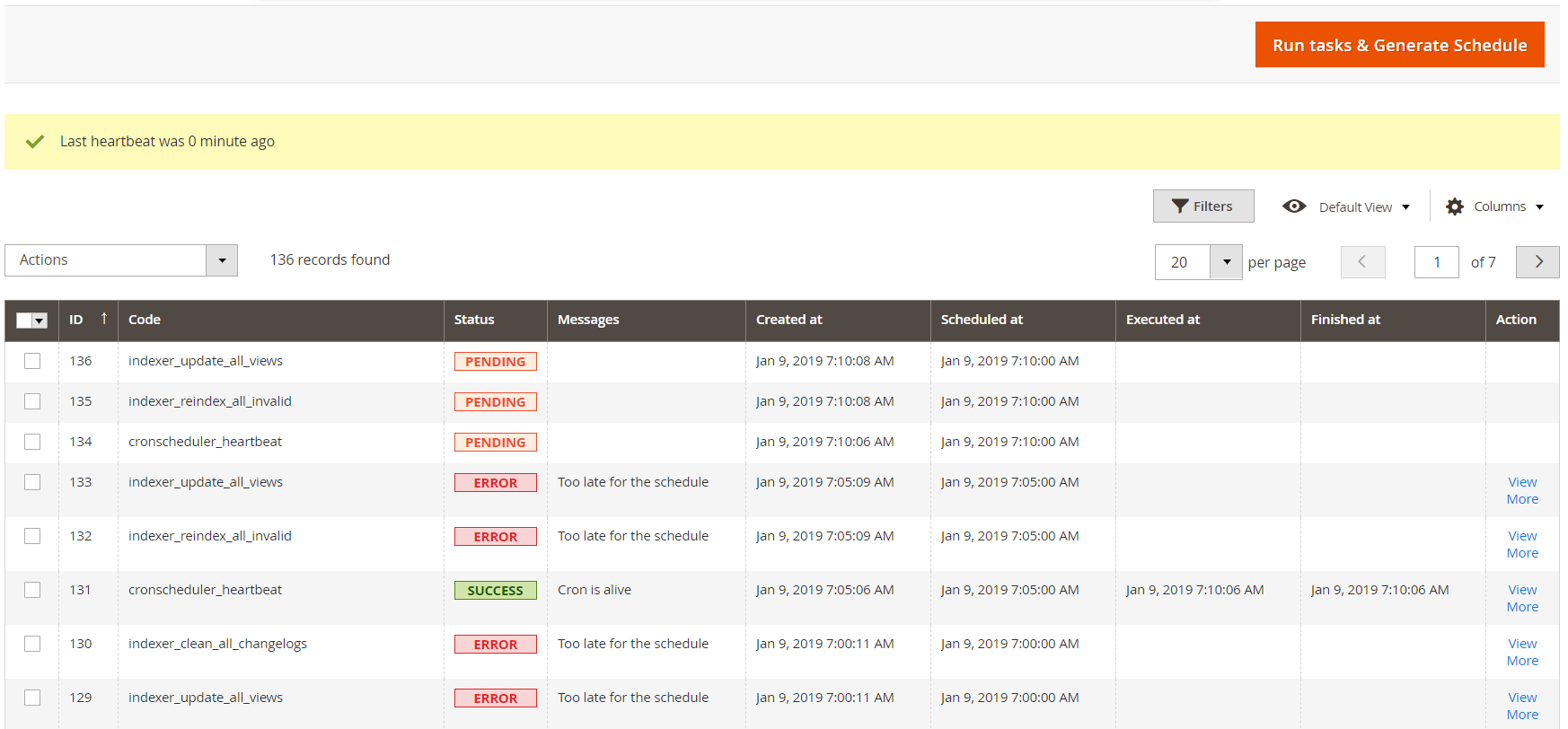Click the eye icon for Default View
The image size is (1568, 729).
[1294, 206]
